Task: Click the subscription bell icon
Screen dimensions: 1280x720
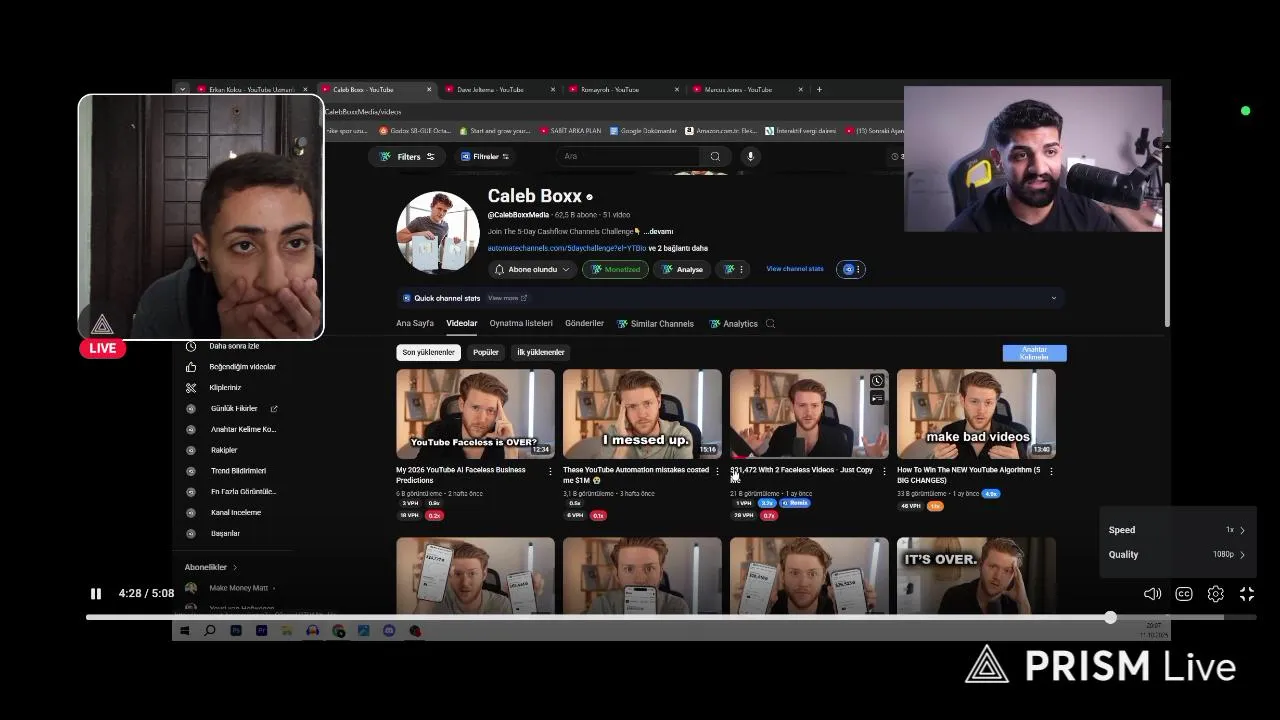Action: tap(499, 269)
